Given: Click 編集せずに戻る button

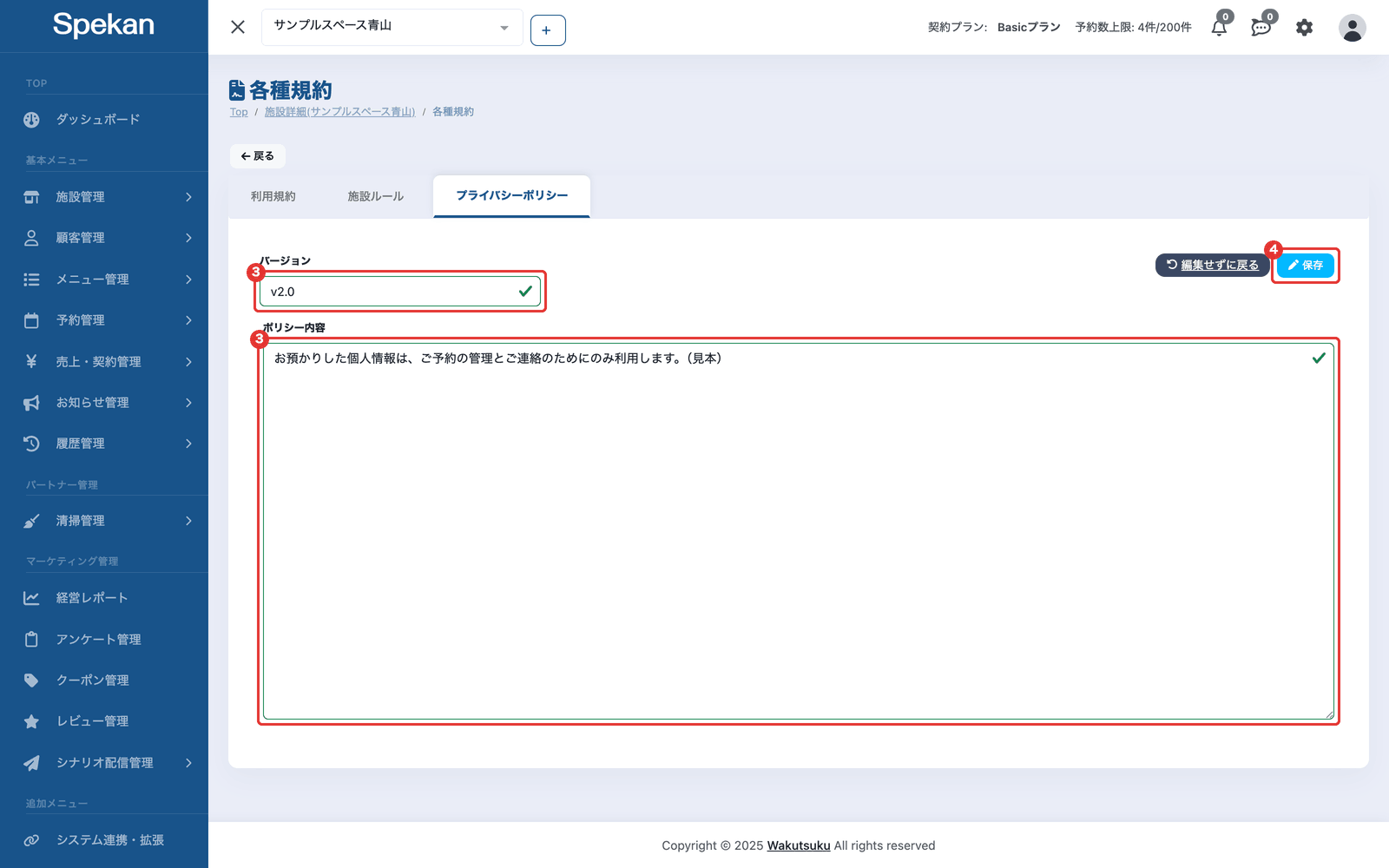Looking at the screenshot, I should pos(1213,266).
